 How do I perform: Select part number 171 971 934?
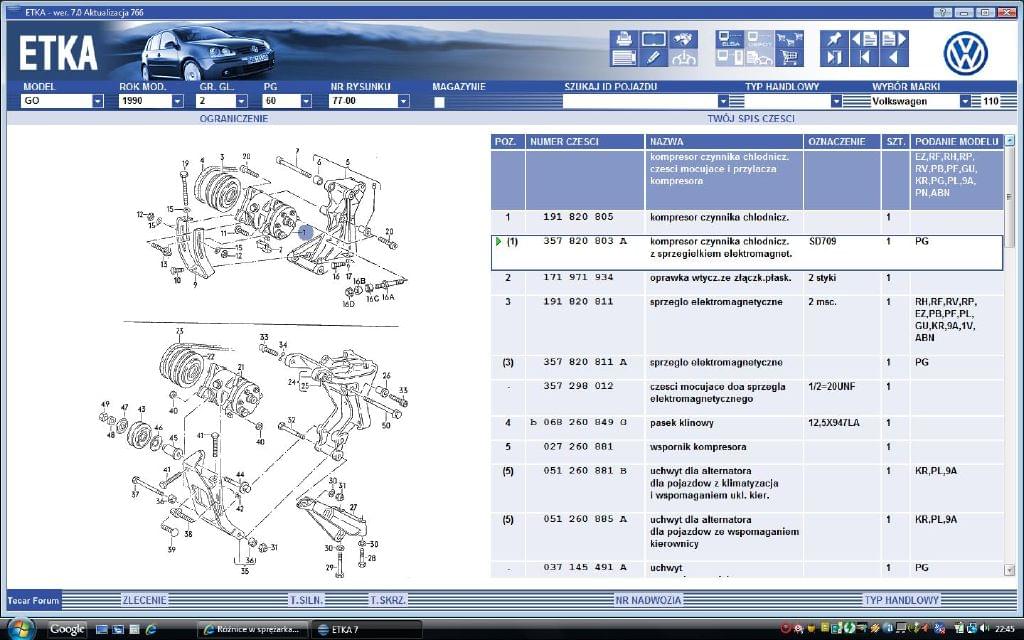coord(578,278)
